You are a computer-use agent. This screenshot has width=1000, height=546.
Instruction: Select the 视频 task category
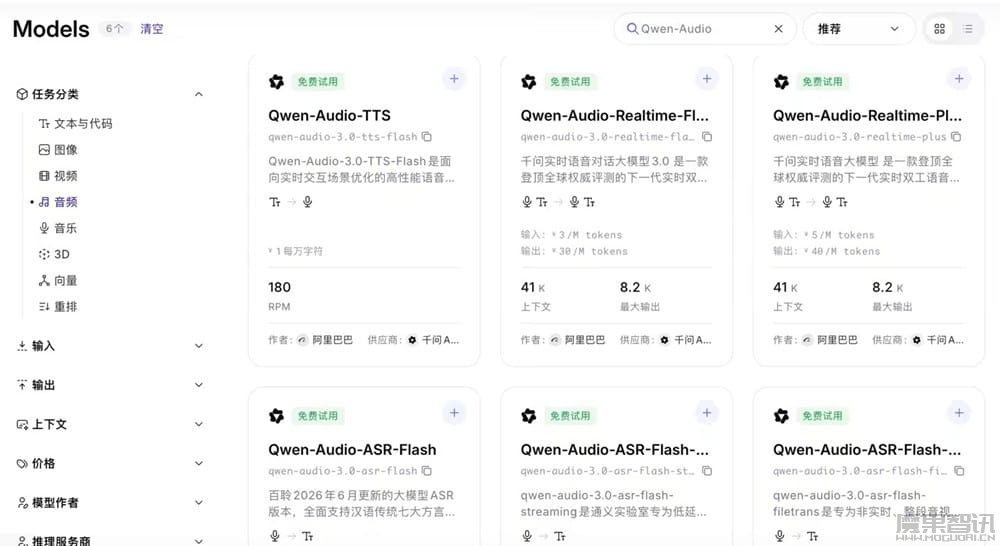pyautogui.click(x=58, y=176)
